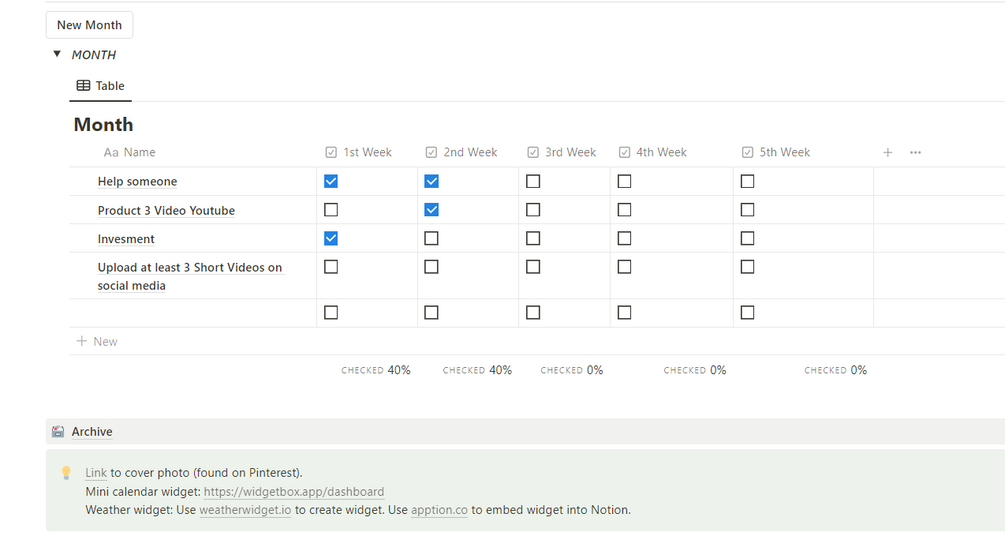
Task: Open the three-dots column options icon
Action: tap(915, 153)
